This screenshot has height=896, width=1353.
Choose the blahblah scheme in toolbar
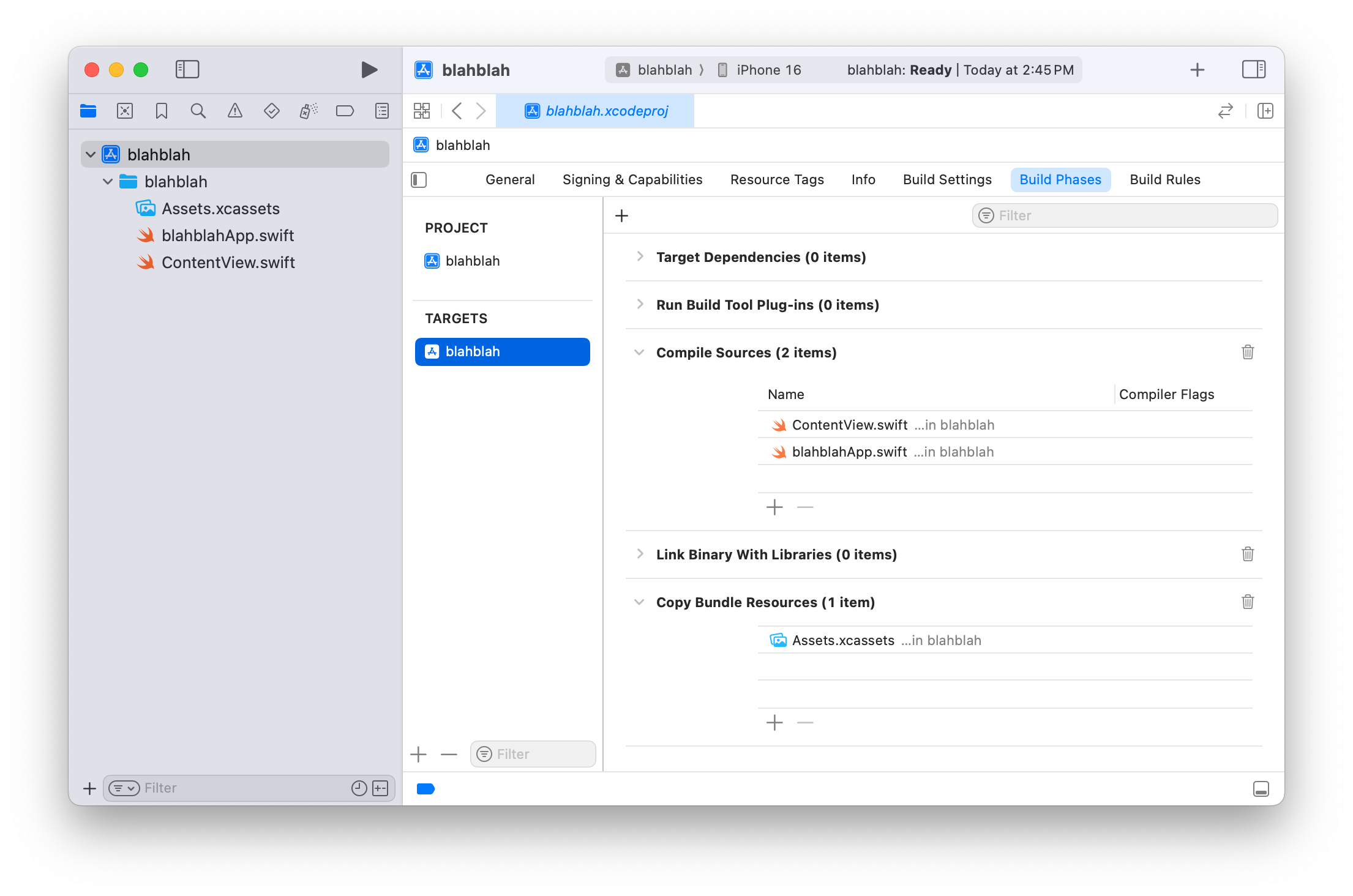(654, 70)
